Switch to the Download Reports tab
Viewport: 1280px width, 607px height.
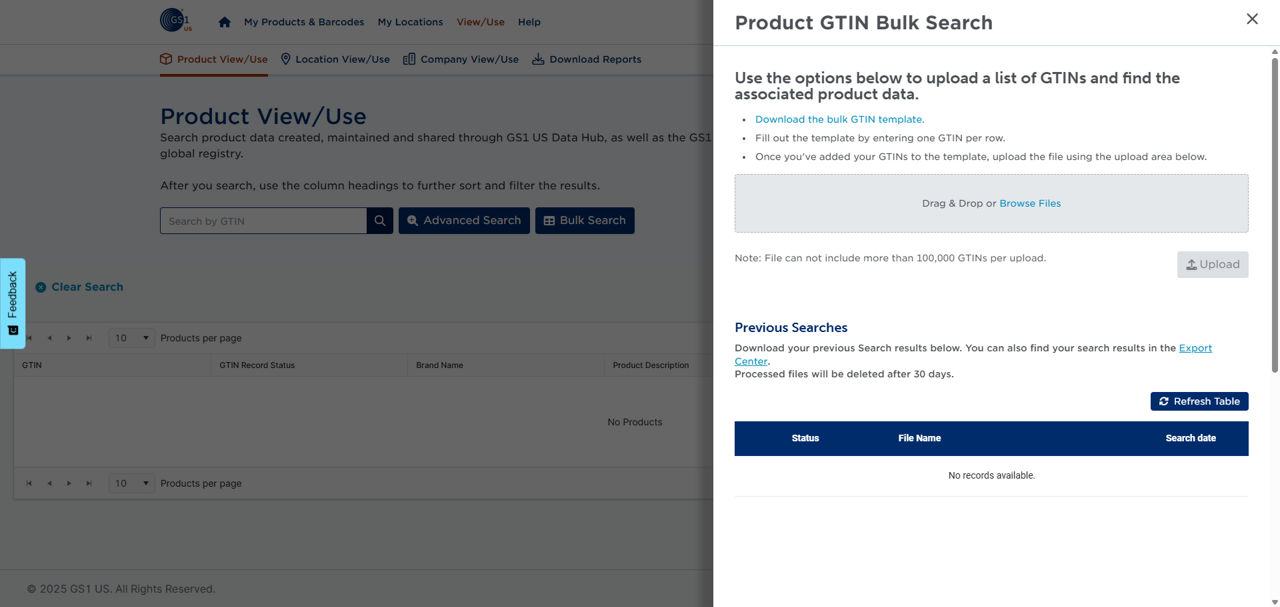[586, 59]
